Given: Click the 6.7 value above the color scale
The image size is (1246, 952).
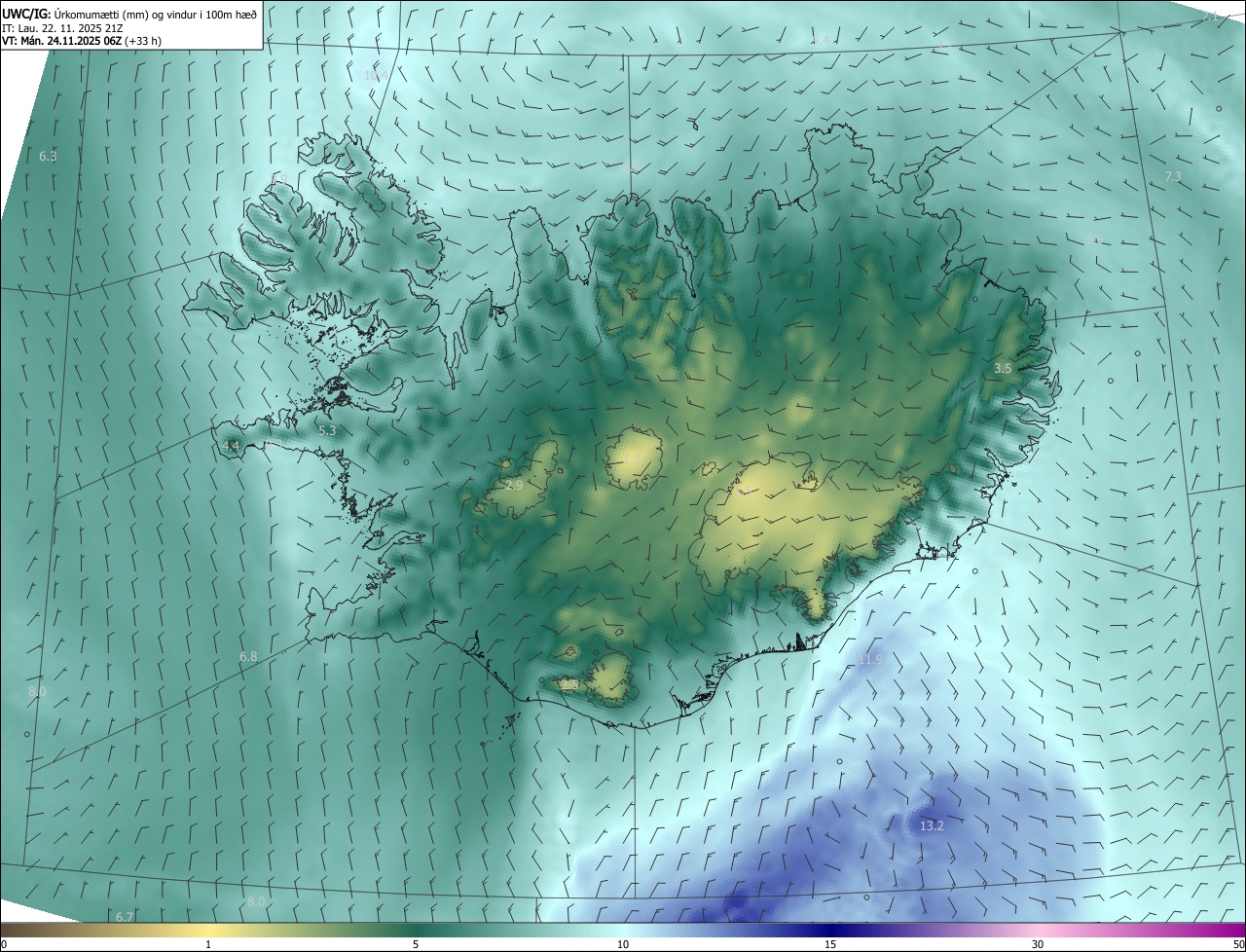Looking at the screenshot, I should [124, 917].
